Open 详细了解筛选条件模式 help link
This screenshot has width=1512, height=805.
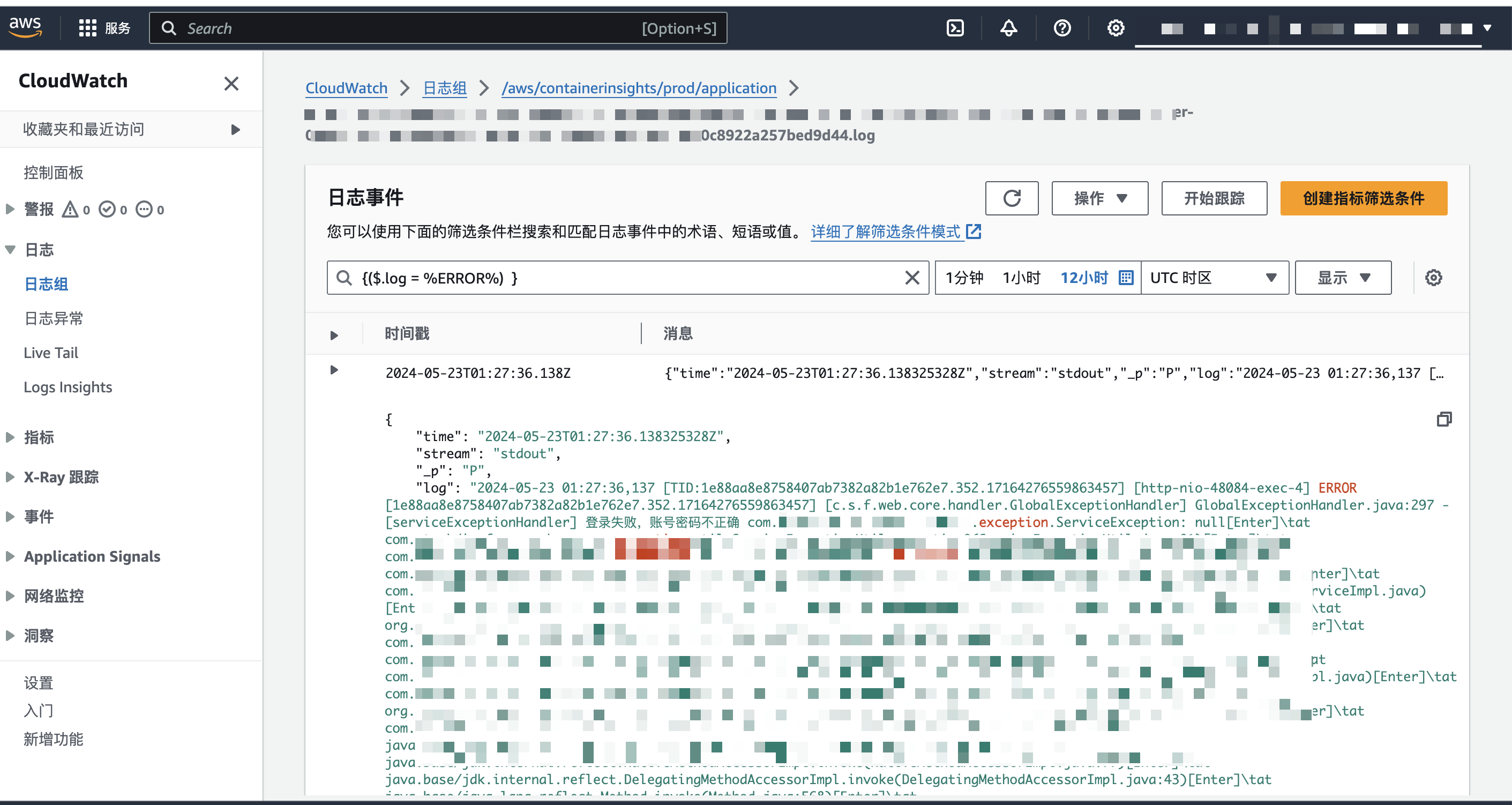(x=896, y=232)
